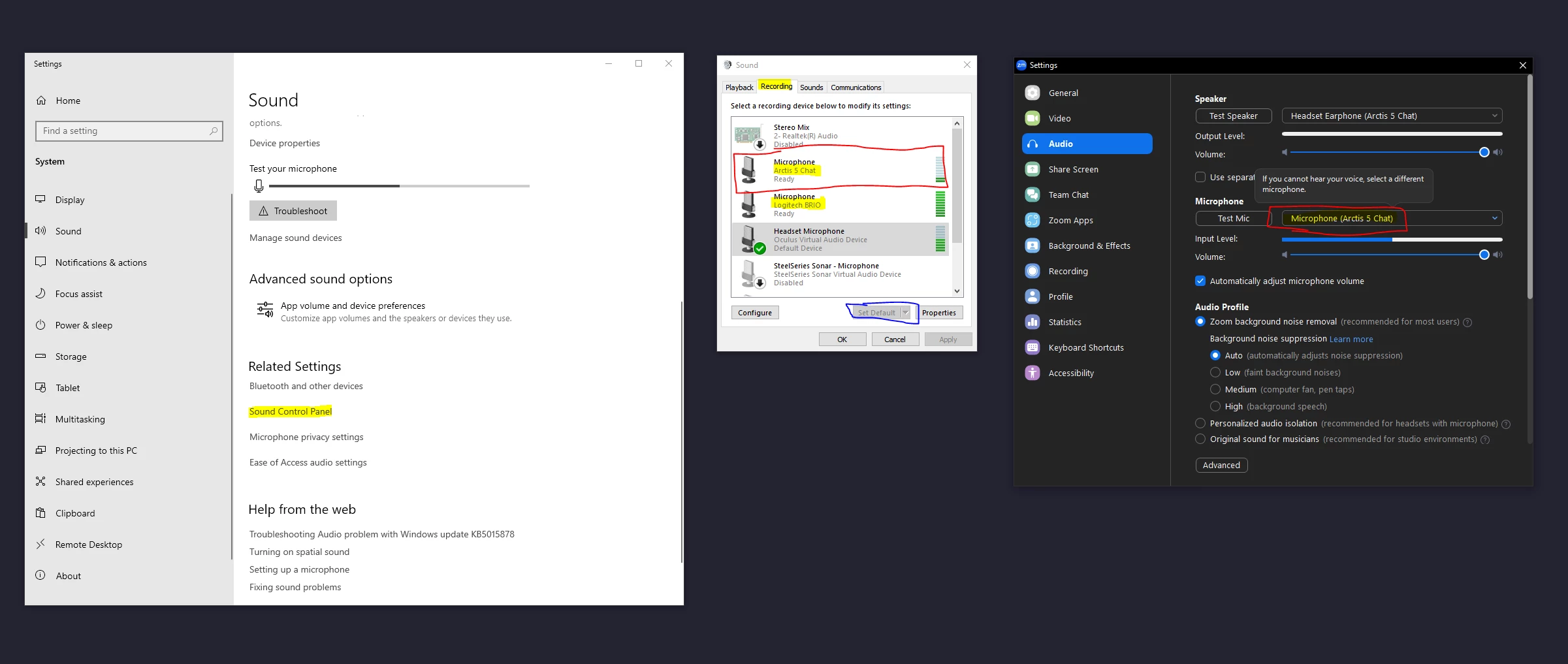Select Original sound for musicians radio
Screen dimensions: 1568x664
1200,439
